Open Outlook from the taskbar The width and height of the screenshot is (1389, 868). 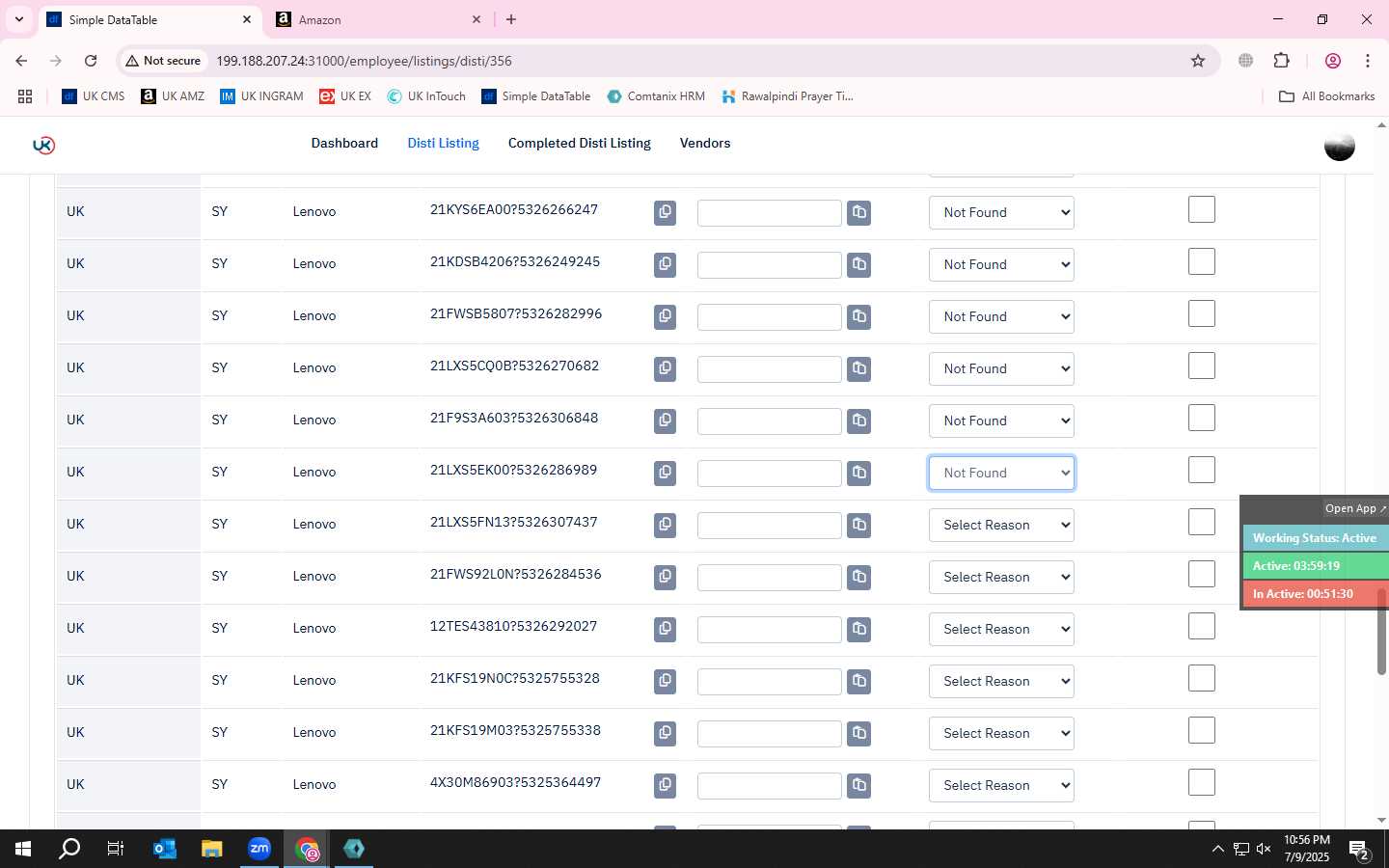tap(165, 849)
